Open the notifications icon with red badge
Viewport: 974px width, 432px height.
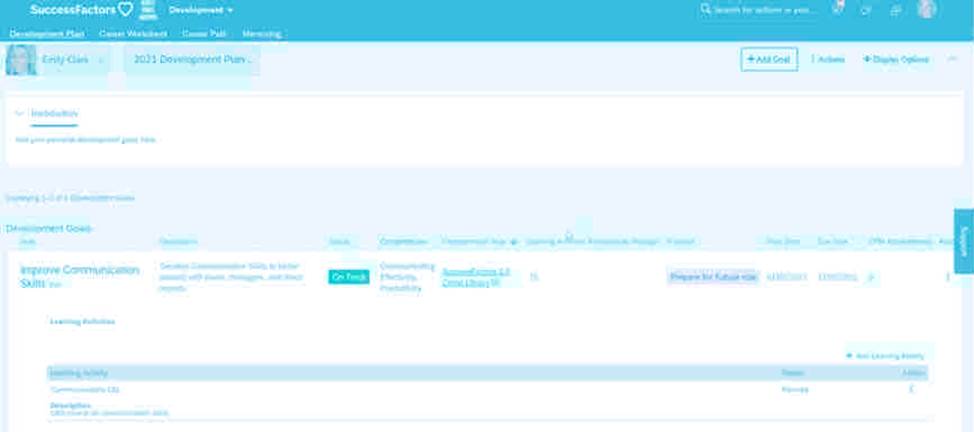coord(837,9)
